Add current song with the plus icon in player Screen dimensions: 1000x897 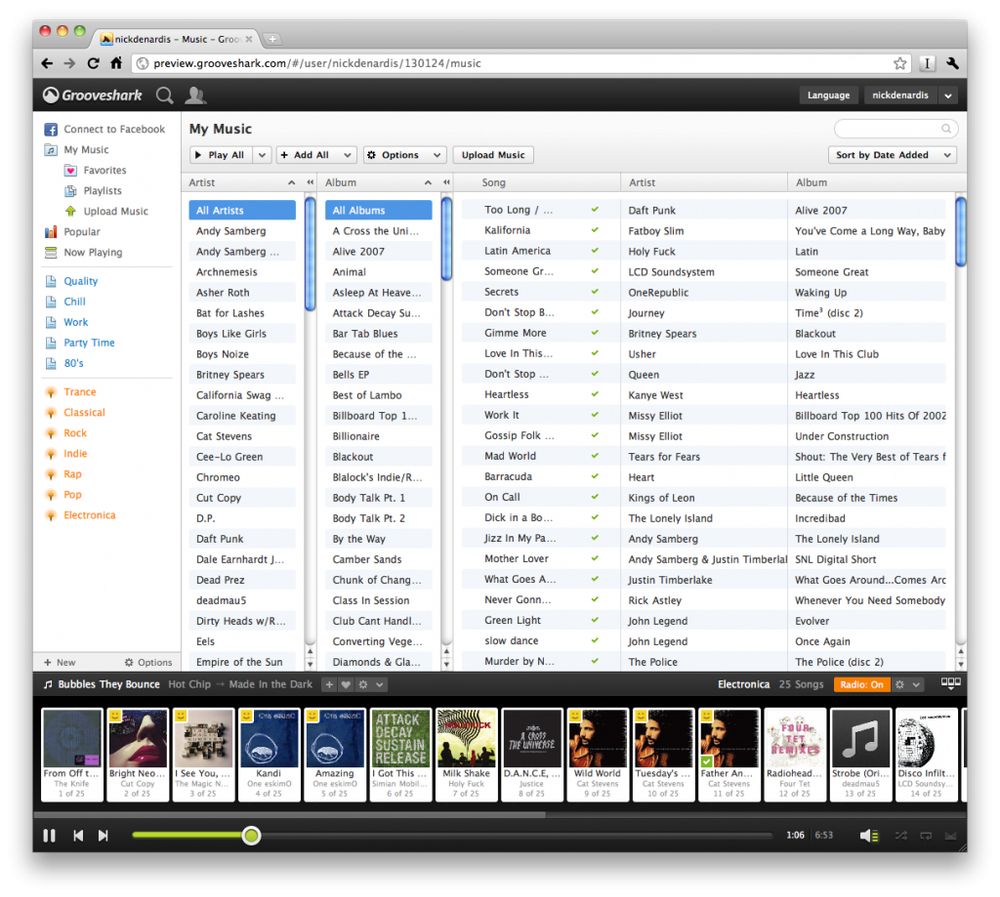click(329, 685)
